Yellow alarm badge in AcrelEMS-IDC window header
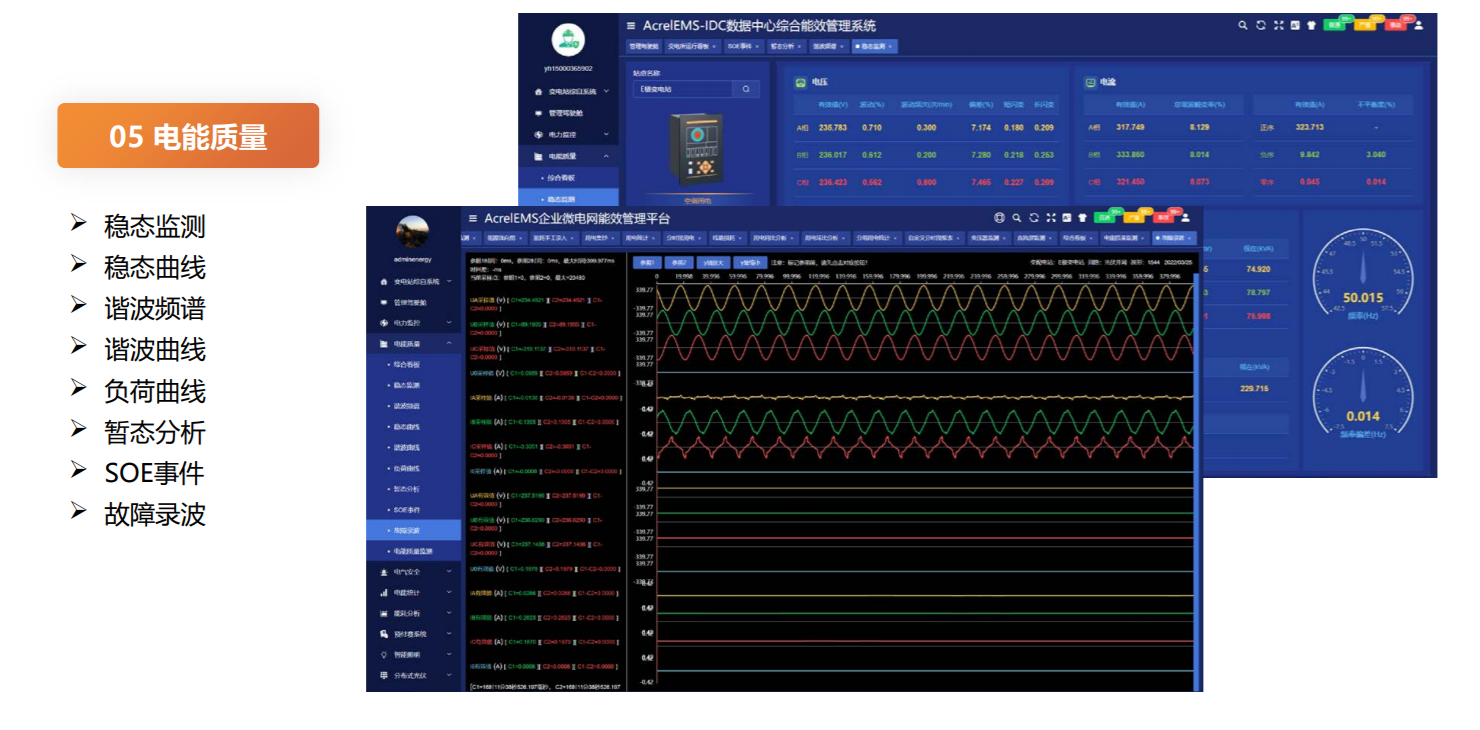1480x730 pixels. [1365, 25]
